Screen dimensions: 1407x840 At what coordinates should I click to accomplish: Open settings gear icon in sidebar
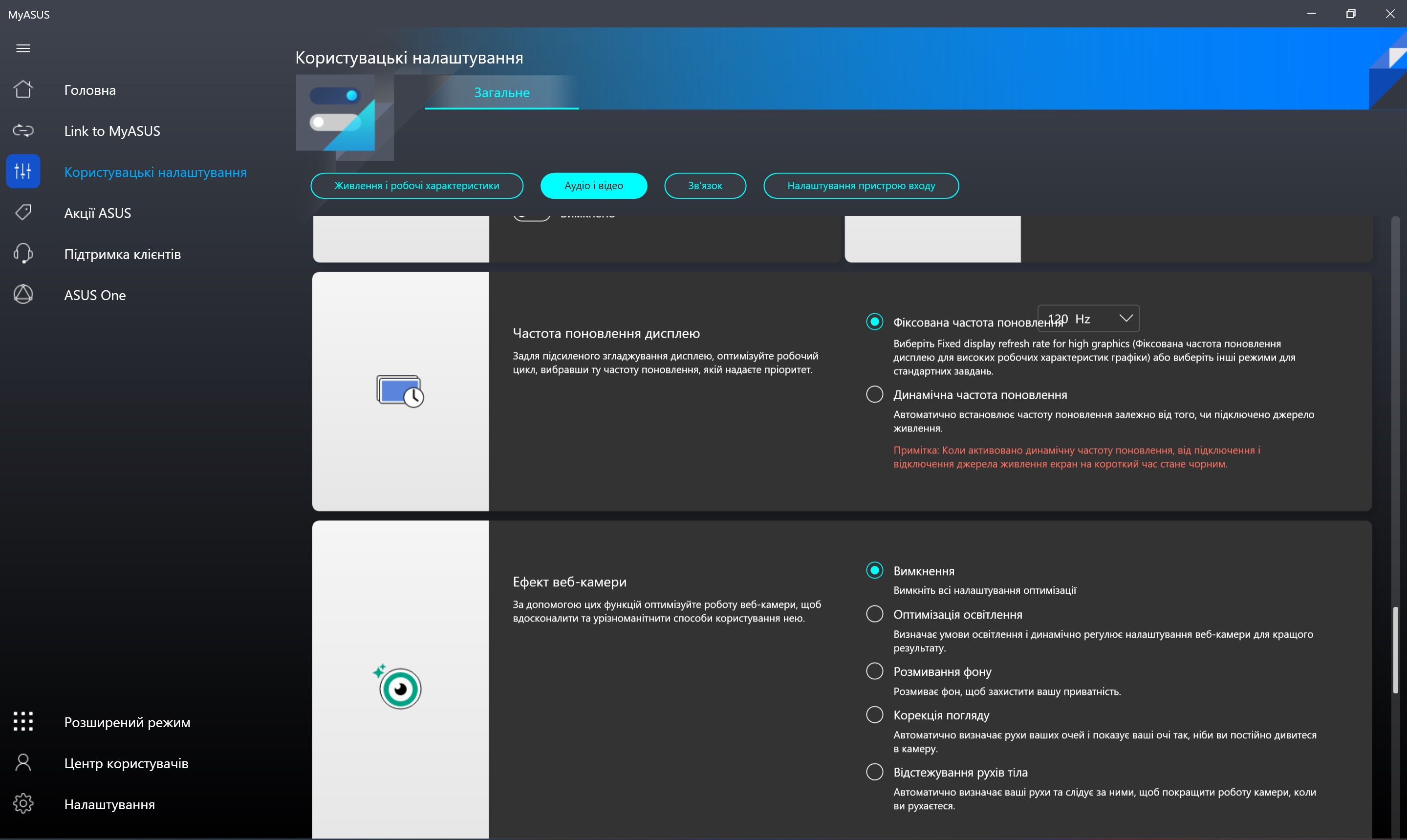23,803
